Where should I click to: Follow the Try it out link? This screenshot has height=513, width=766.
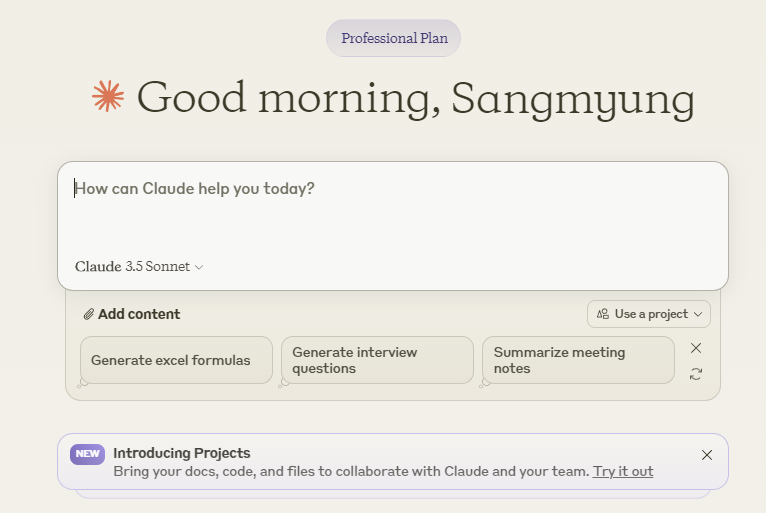point(623,471)
